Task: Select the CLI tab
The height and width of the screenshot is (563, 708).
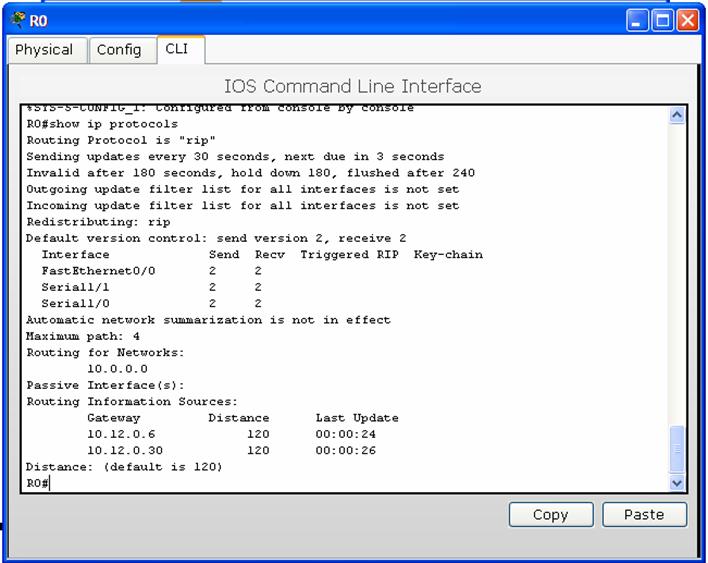Action: [x=177, y=49]
